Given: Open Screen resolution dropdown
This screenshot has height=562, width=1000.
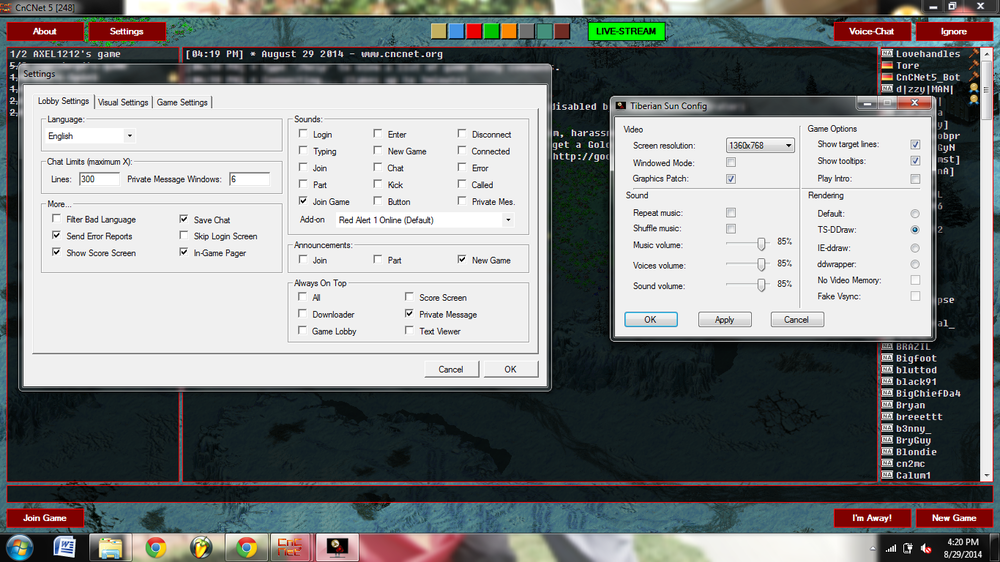Looking at the screenshot, I should (760, 145).
